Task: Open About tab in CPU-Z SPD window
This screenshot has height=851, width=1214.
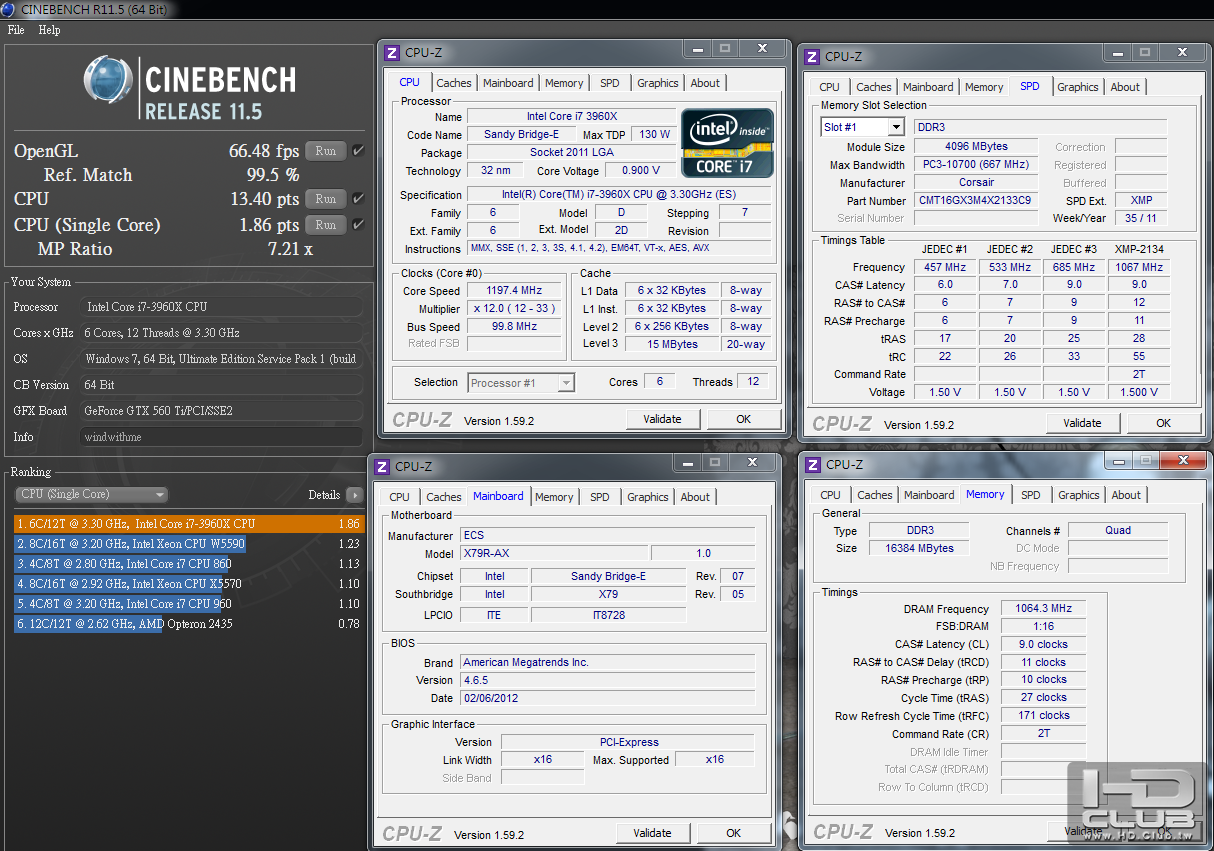Action: click(x=1125, y=87)
